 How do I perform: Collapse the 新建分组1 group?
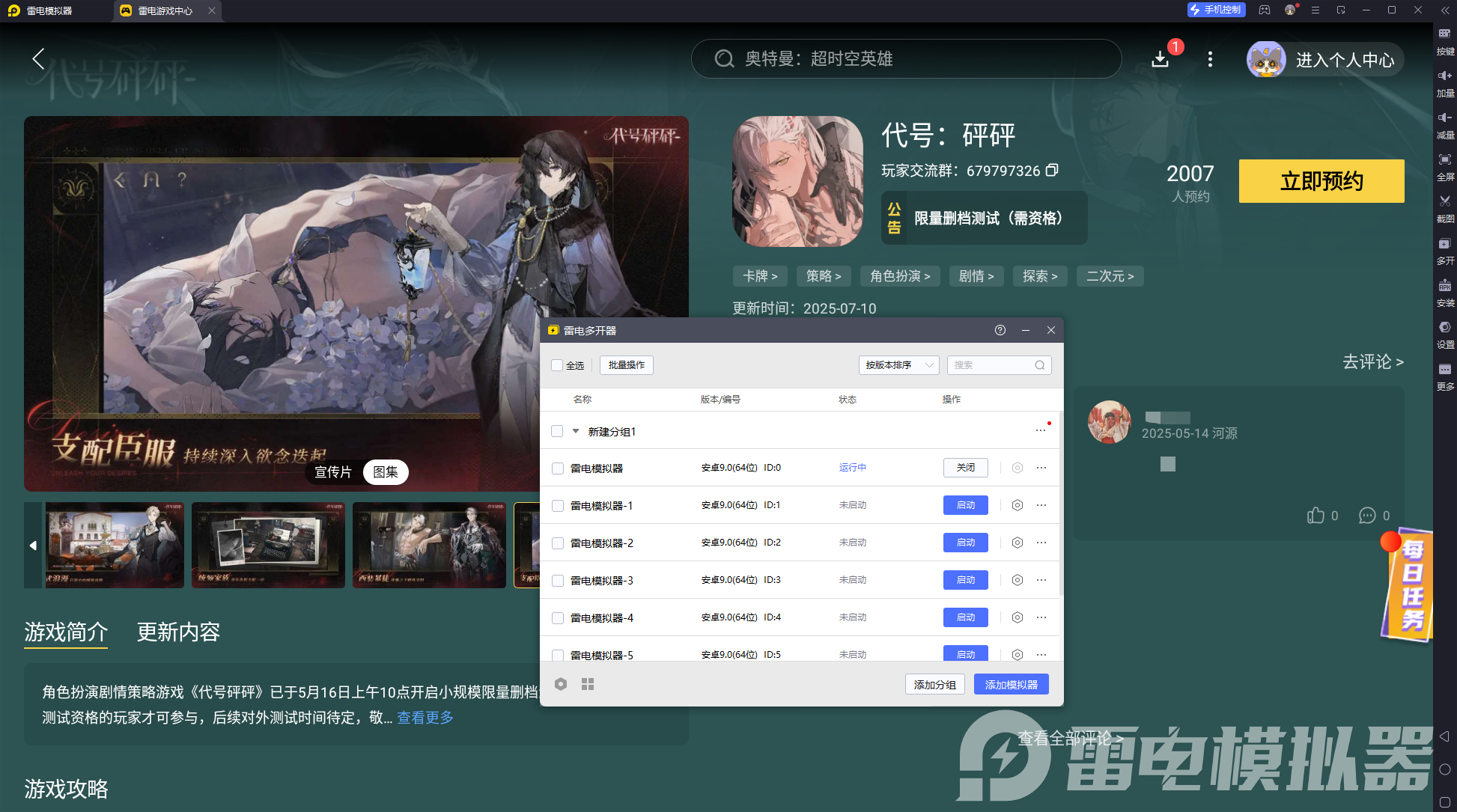(576, 431)
